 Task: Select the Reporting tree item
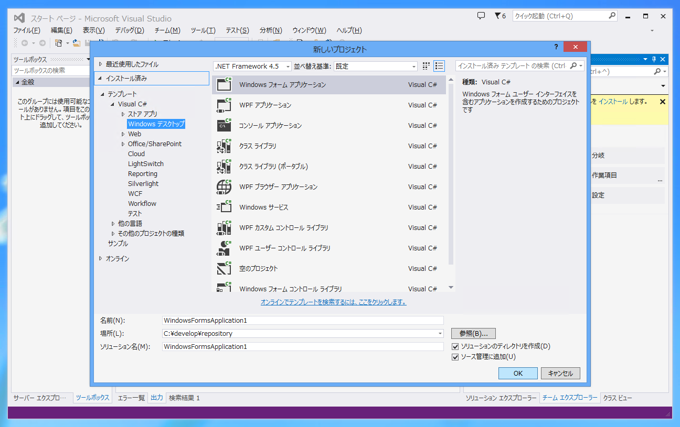tap(142, 174)
